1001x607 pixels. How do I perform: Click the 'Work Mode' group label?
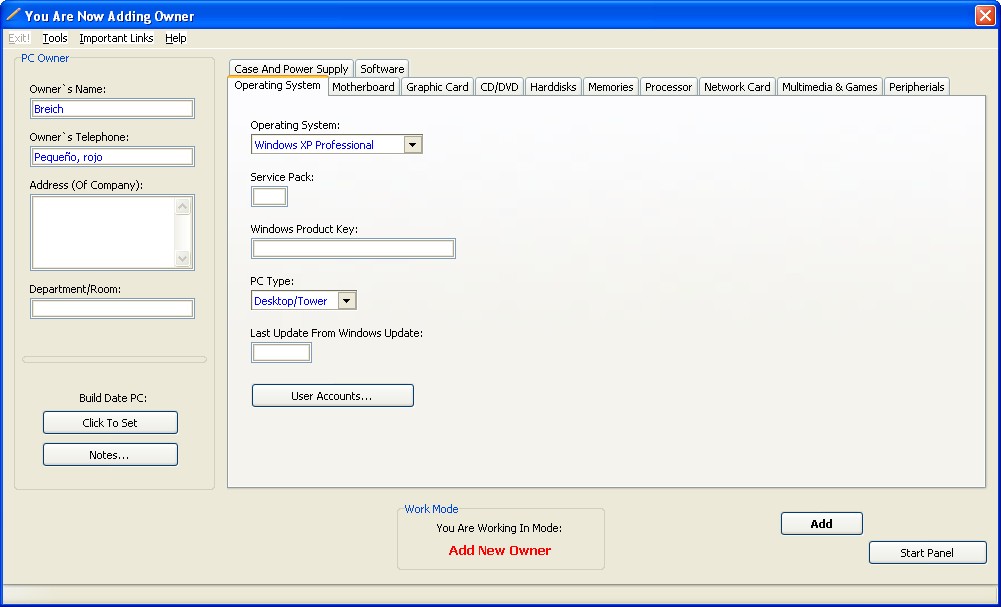tap(432, 509)
